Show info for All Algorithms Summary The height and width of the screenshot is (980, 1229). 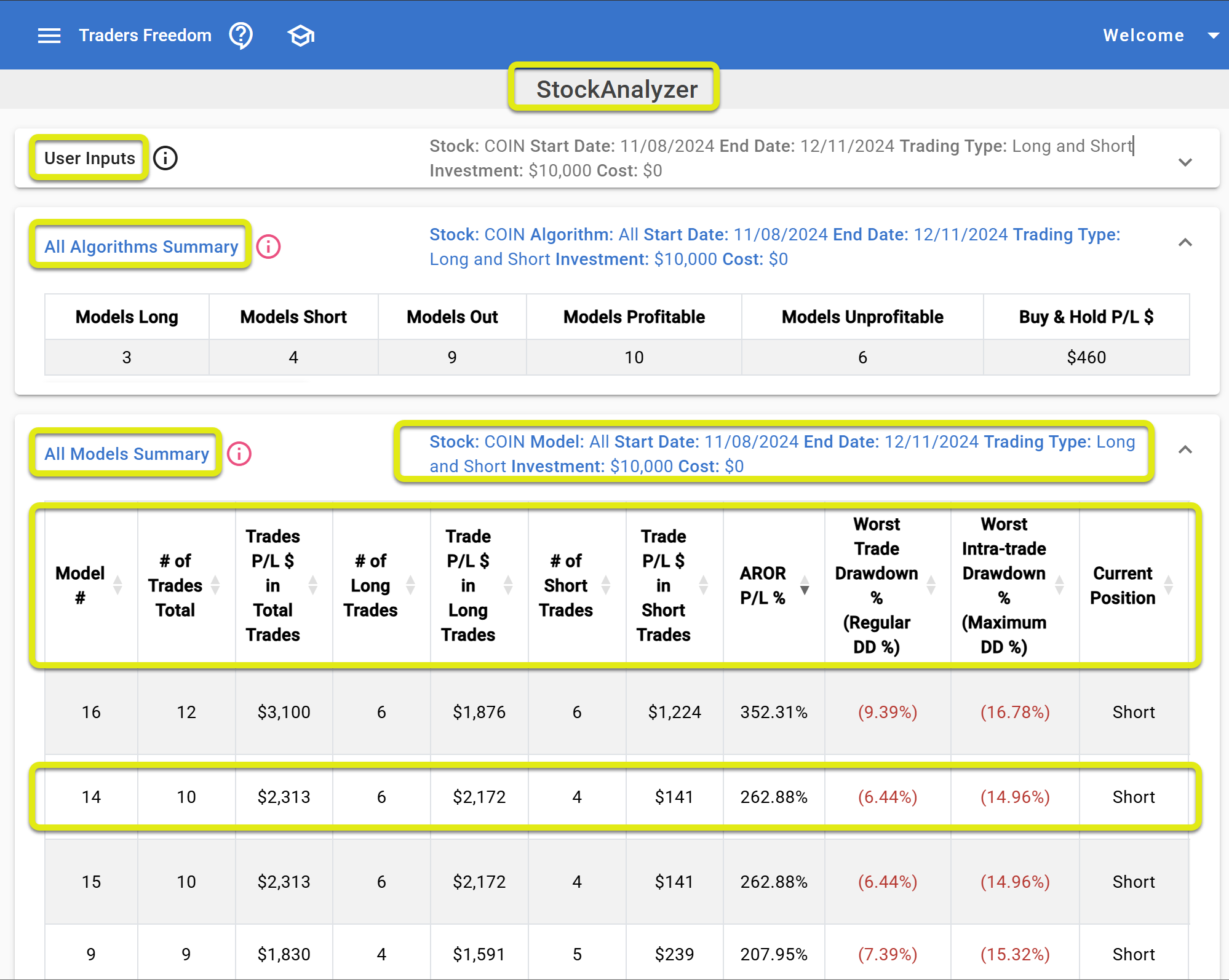[268, 247]
